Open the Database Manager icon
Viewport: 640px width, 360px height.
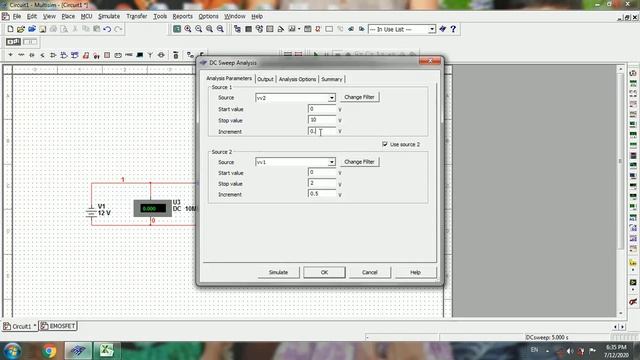[259, 29]
